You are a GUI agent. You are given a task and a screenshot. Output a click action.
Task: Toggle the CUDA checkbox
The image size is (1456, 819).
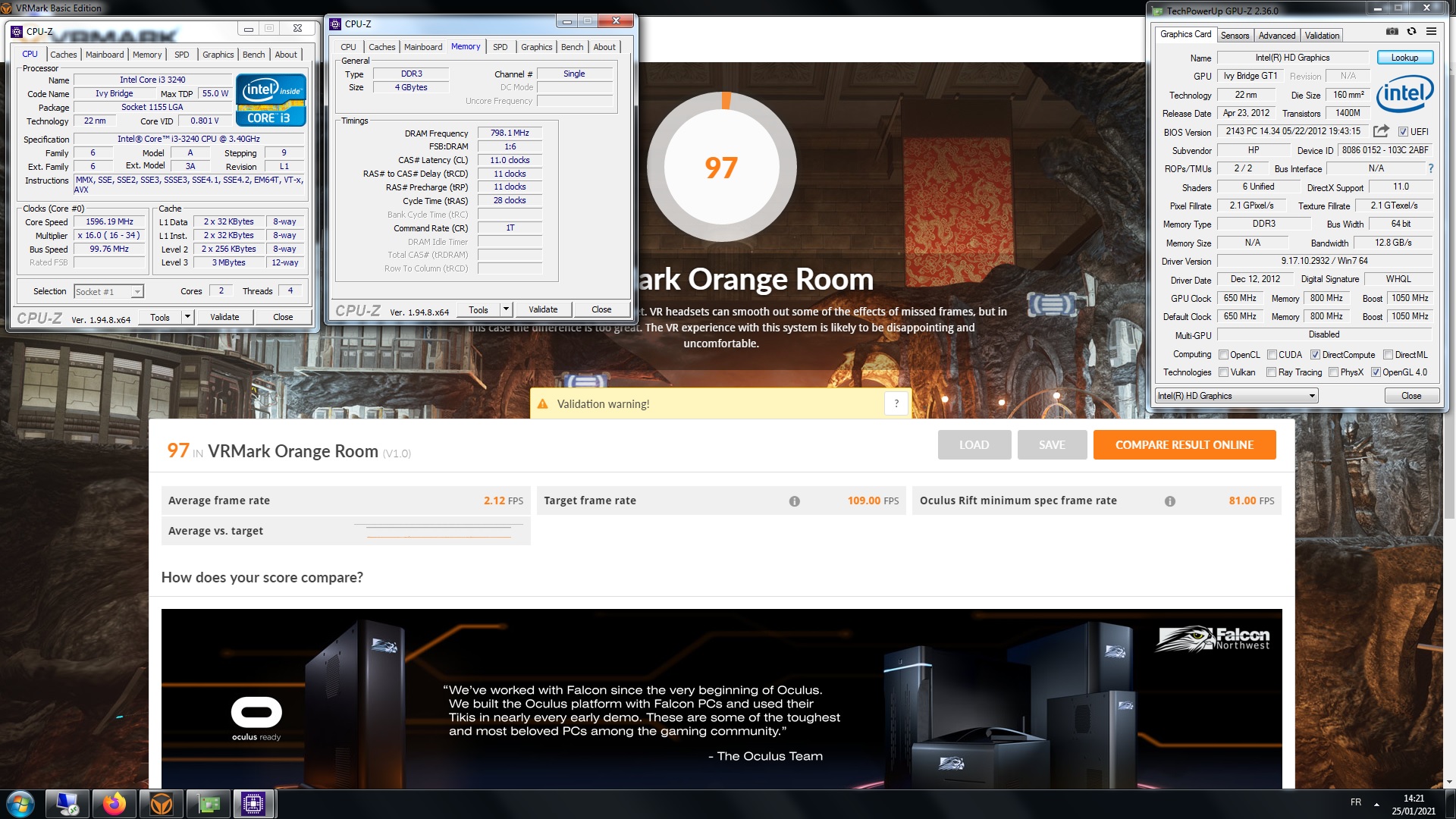1272,354
